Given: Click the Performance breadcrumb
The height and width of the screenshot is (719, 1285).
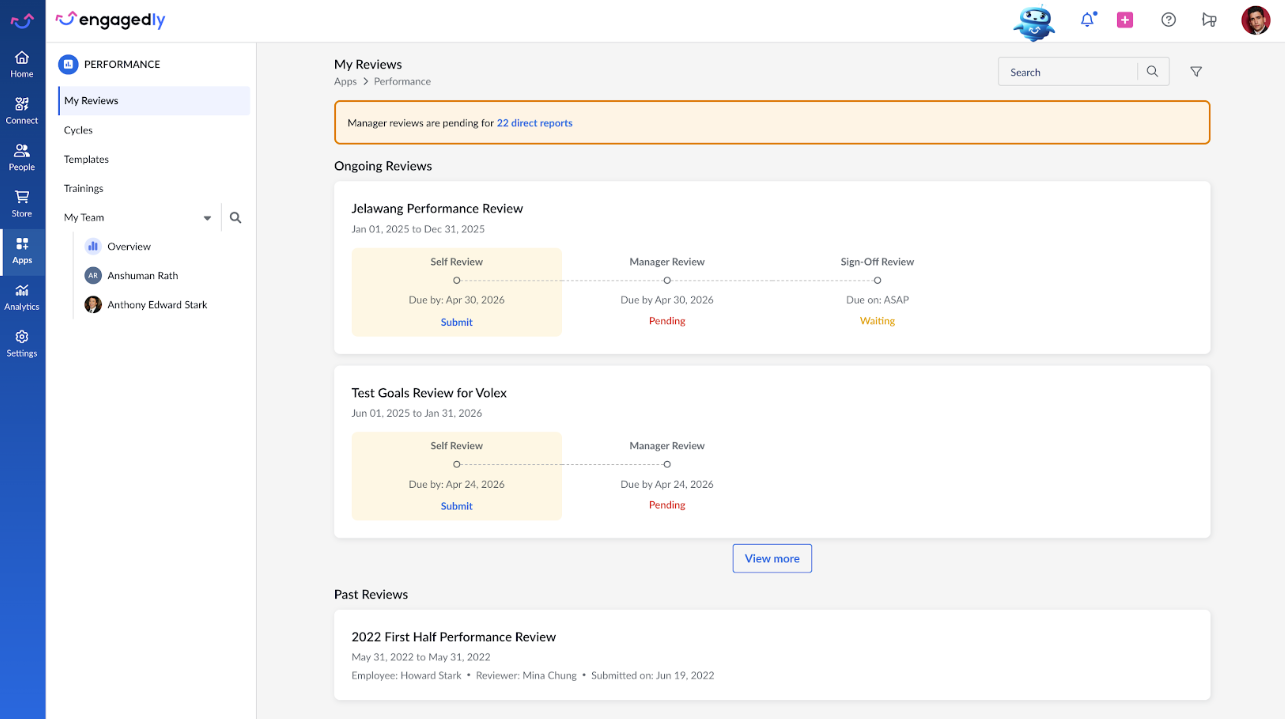Looking at the screenshot, I should tap(402, 81).
